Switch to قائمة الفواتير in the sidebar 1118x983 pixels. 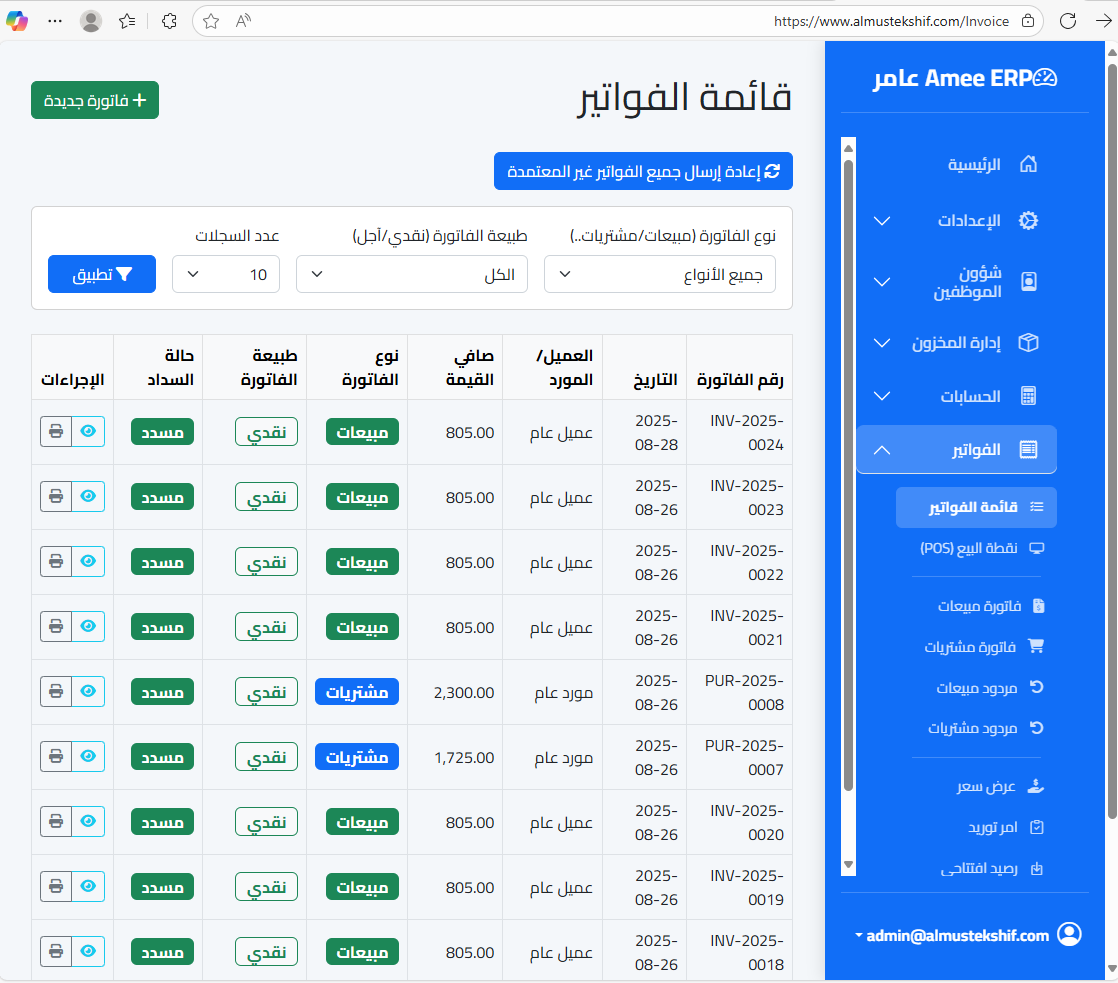click(976, 507)
